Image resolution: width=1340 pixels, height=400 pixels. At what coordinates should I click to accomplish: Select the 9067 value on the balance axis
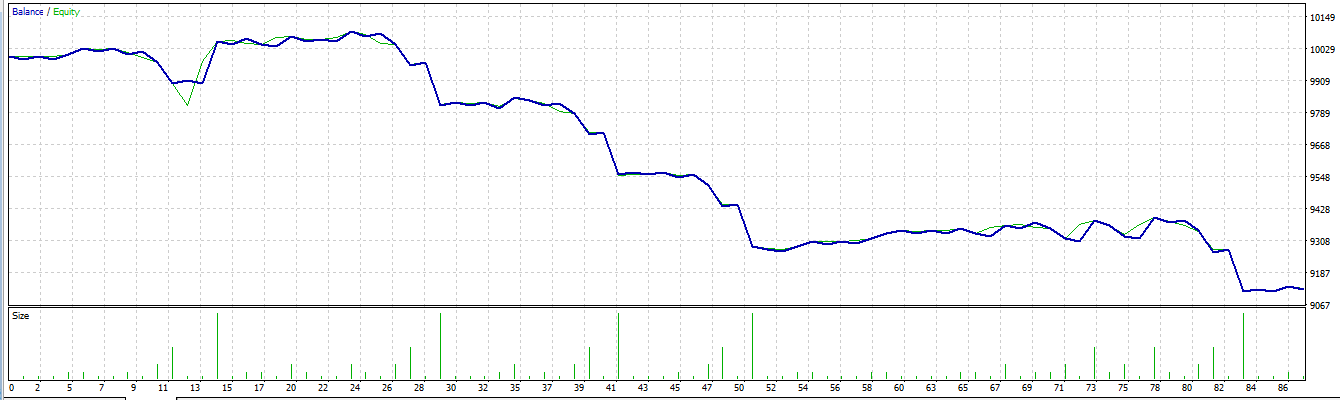[1320, 306]
